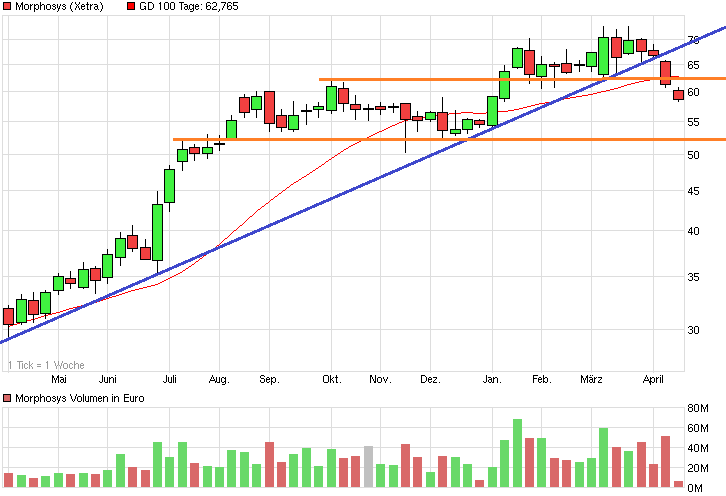Click the price axis value 30
Viewport: 726px width, 496px height.
(x=693, y=330)
